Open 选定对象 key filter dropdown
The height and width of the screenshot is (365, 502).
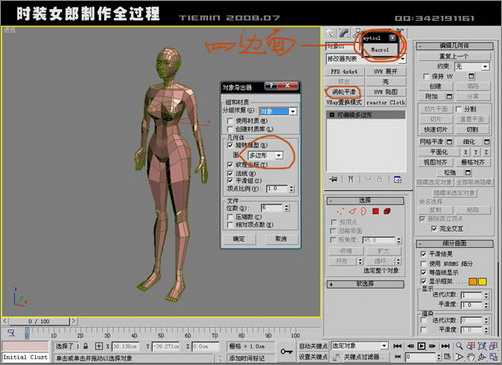[x=360, y=346]
